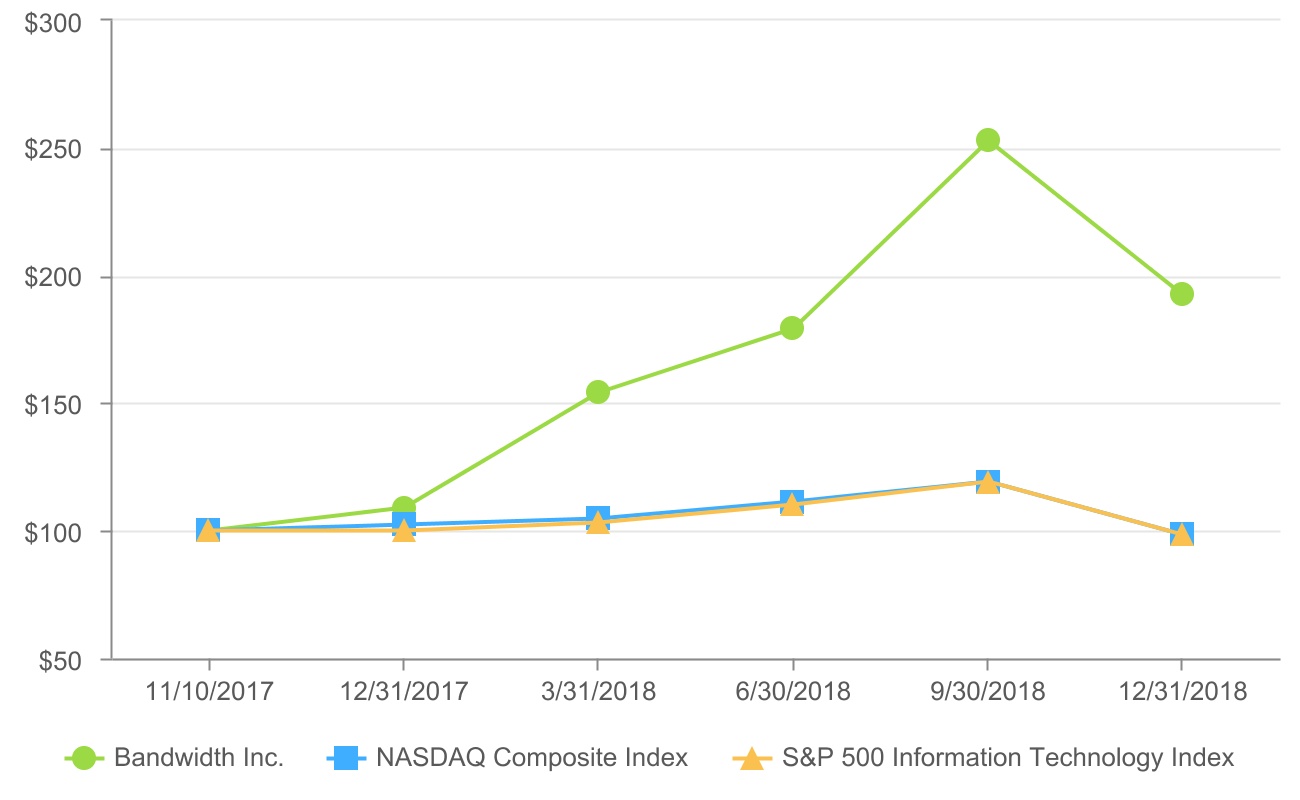Select the 12/31/2017 x-axis date label
The width and height of the screenshot is (1300, 800).
(x=404, y=692)
